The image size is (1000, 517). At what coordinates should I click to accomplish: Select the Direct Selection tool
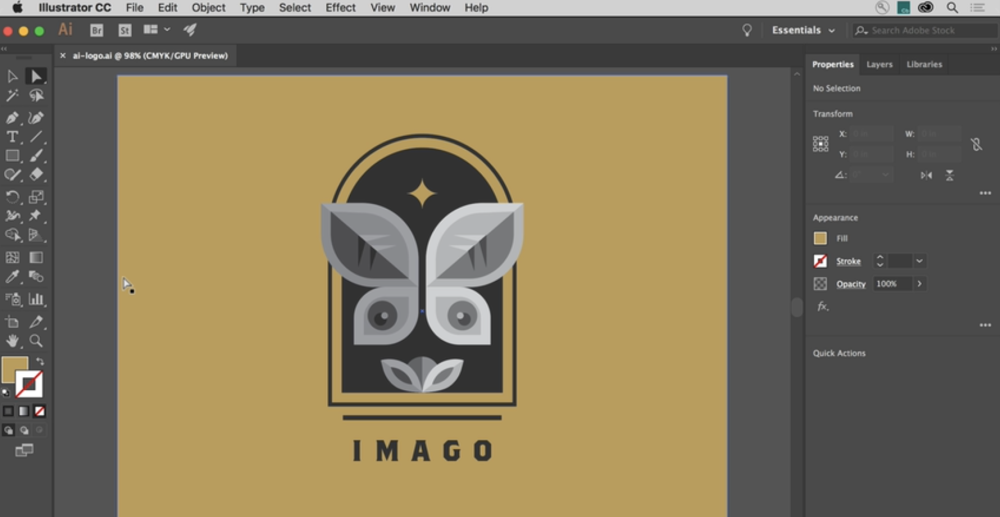[36, 76]
